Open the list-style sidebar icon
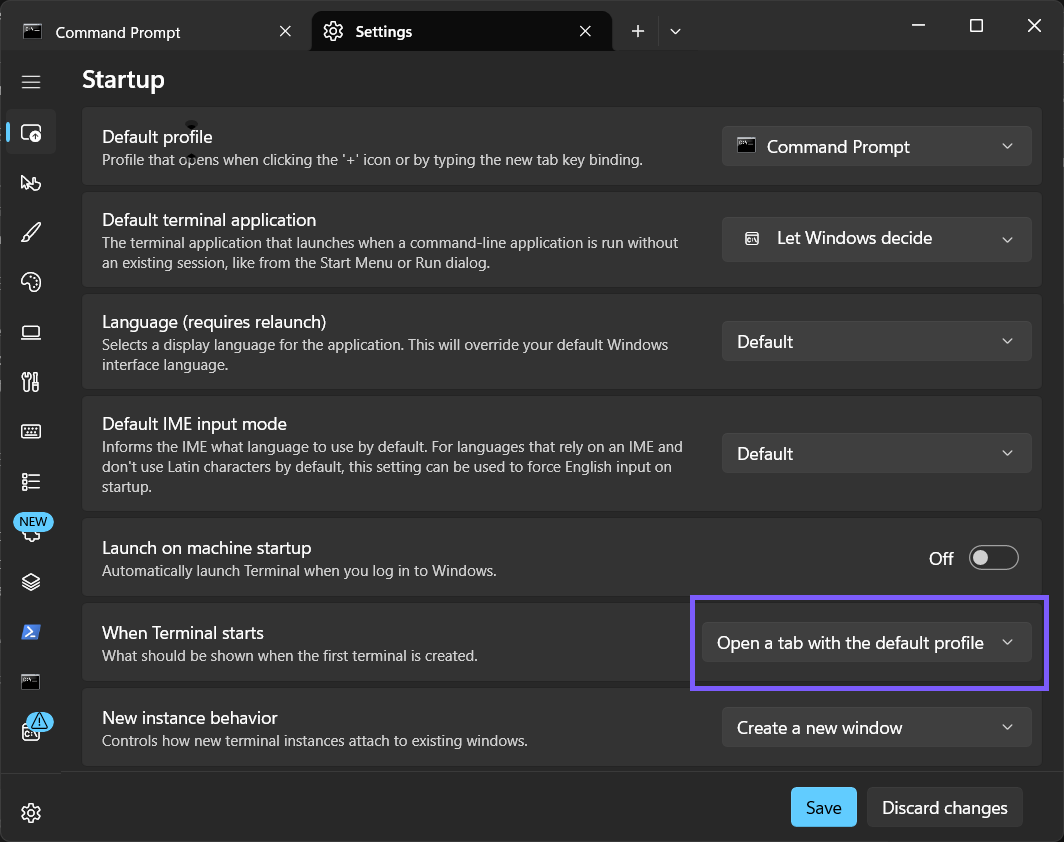This screenshot has width=1064, height=842. click(x=31, y=482)
